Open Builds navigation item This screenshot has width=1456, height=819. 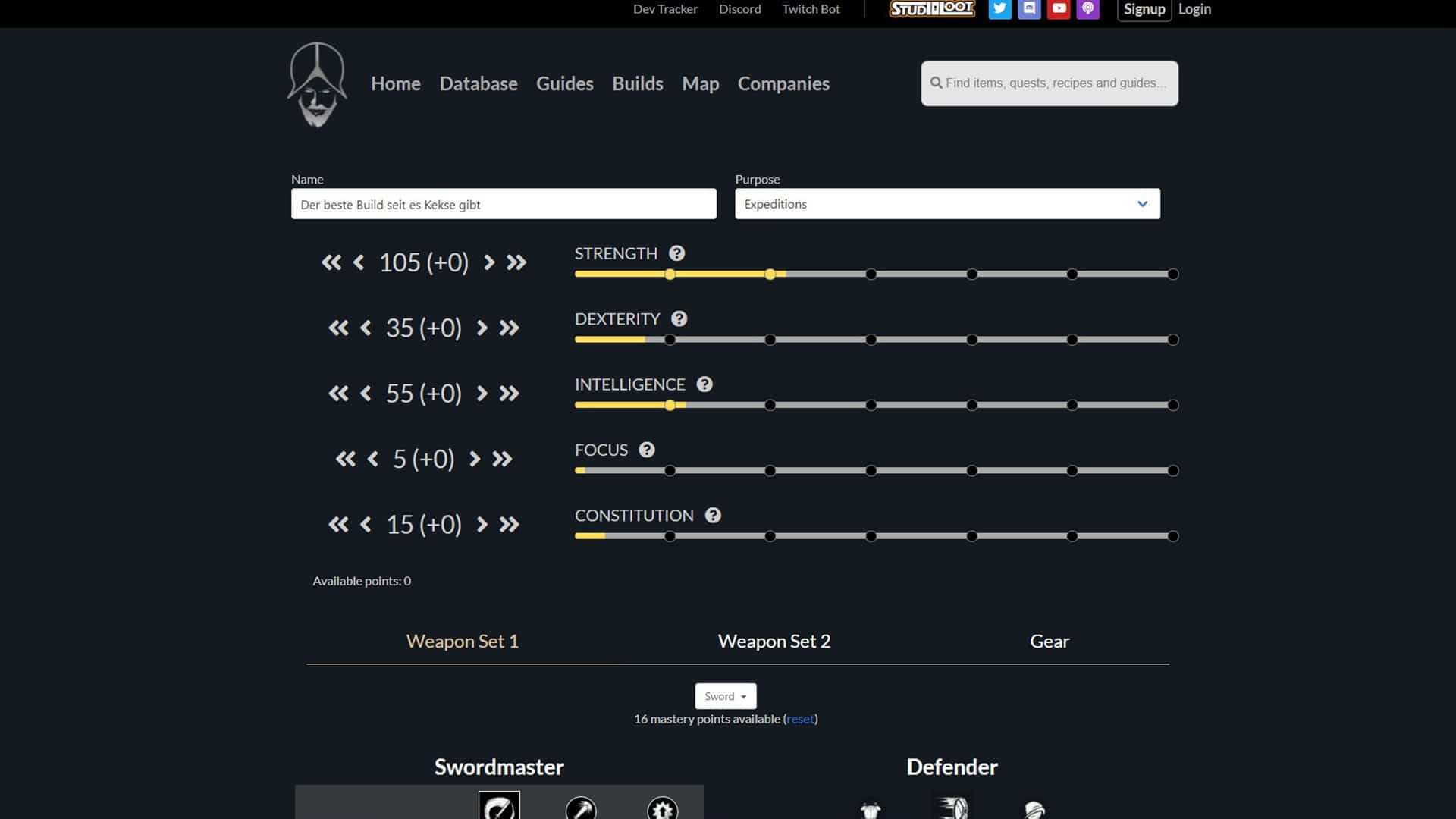(638, 83)
